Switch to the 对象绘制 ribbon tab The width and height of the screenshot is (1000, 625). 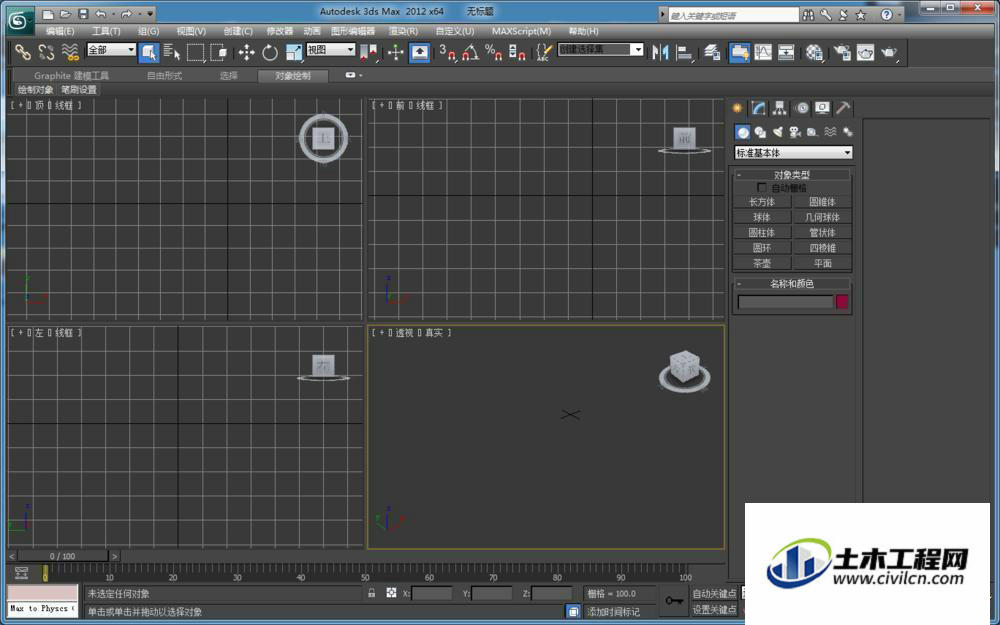coord(293,76)
